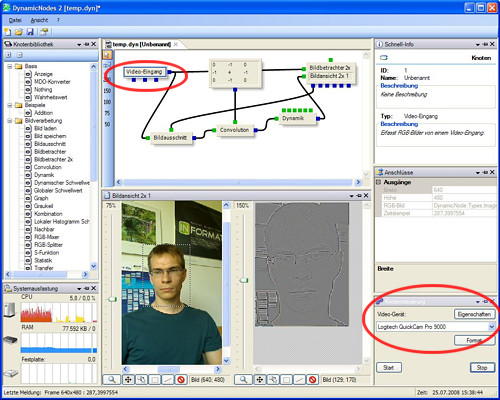Select Anzeige in node library tree
The height and width of the screenshot is (400, 500).
click(x=43, y=74)
